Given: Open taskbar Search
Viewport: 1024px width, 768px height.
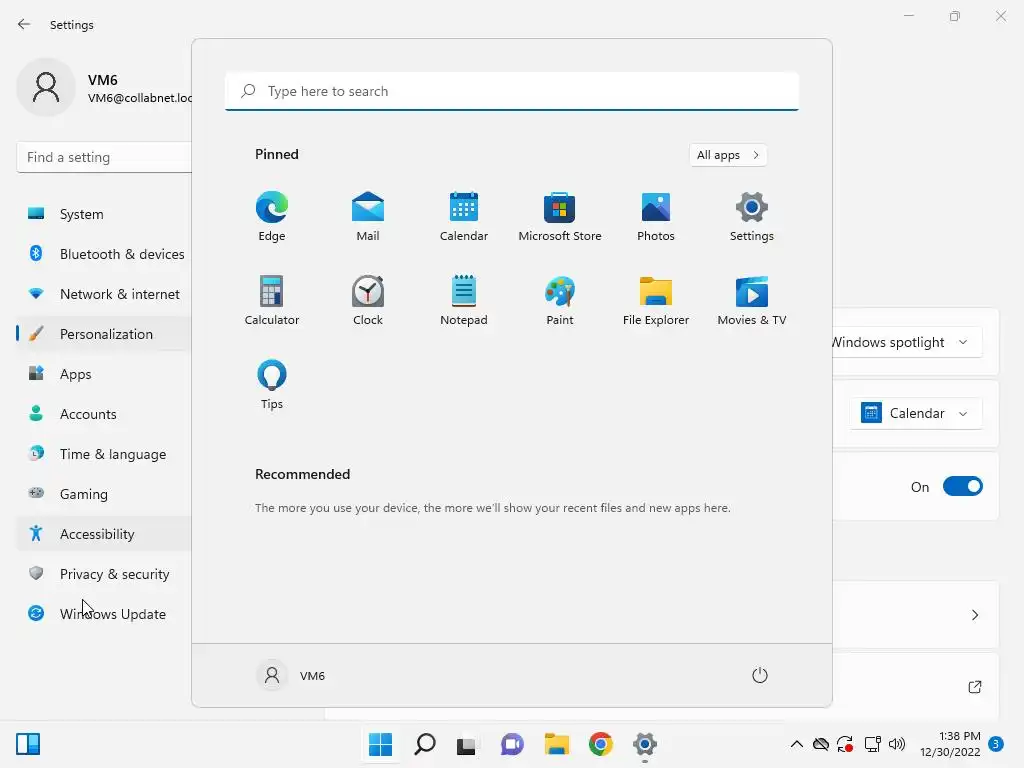Looking at the screenshot, I should (425, 744).
